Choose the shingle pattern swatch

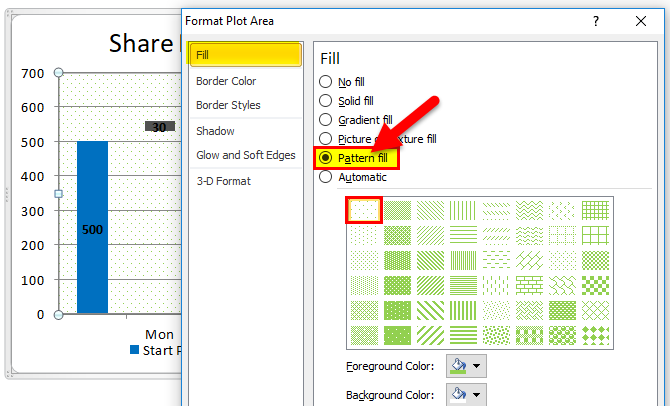[x=562, y=285]
